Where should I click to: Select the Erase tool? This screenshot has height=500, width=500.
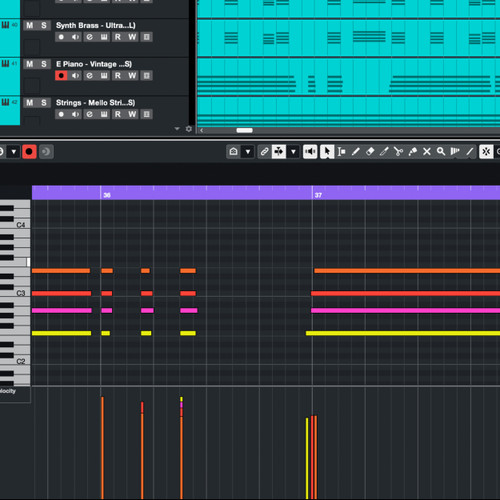pyautogui.click(x=370, y=152)
